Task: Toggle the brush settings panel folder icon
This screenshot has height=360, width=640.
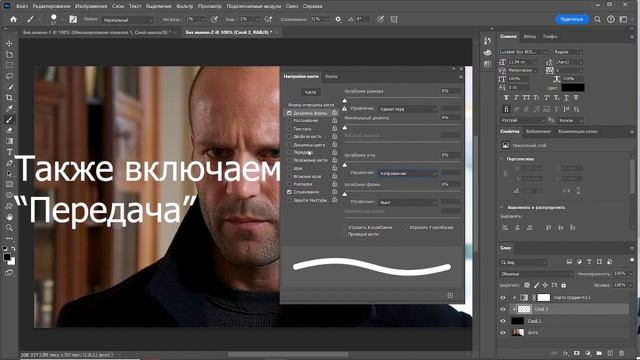Action: (73, 19)
